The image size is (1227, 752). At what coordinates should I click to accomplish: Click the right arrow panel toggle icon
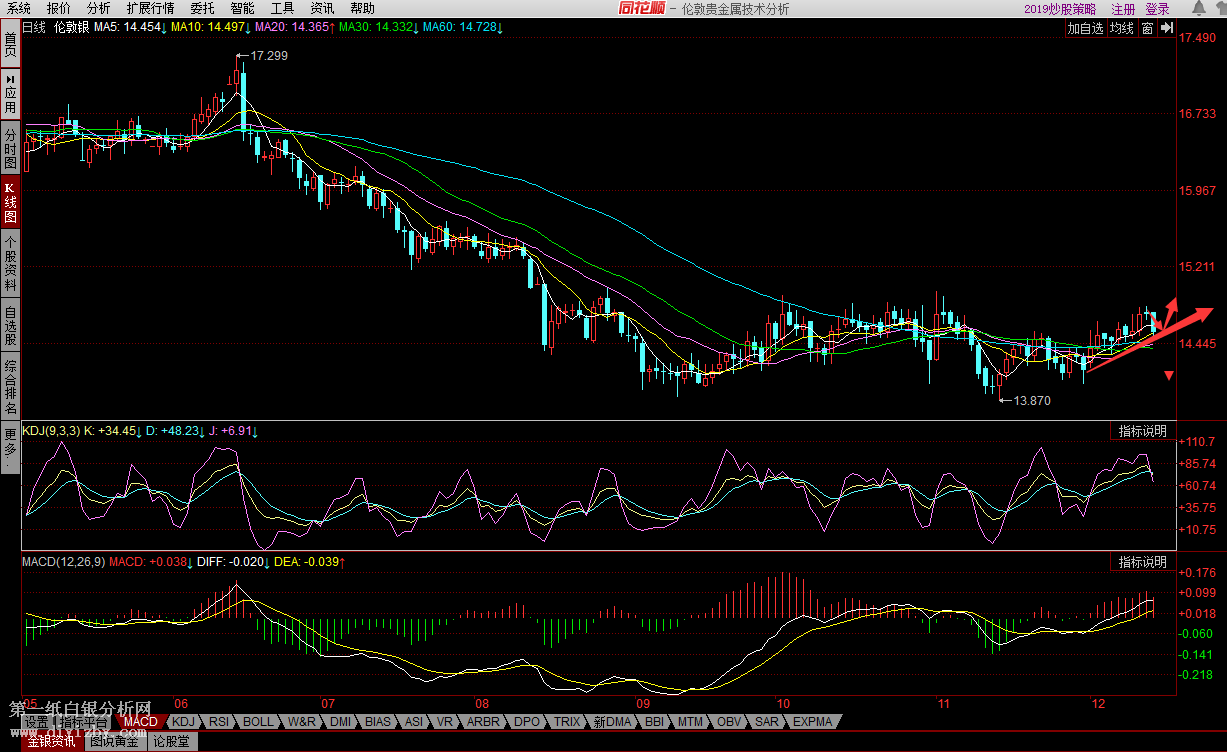point(1166,29)
